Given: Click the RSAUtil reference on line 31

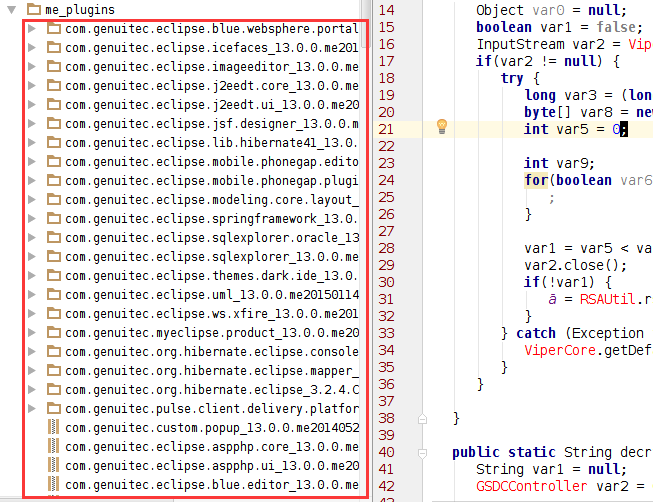Looking at the screenshot, I should click(x=607, y=299).
